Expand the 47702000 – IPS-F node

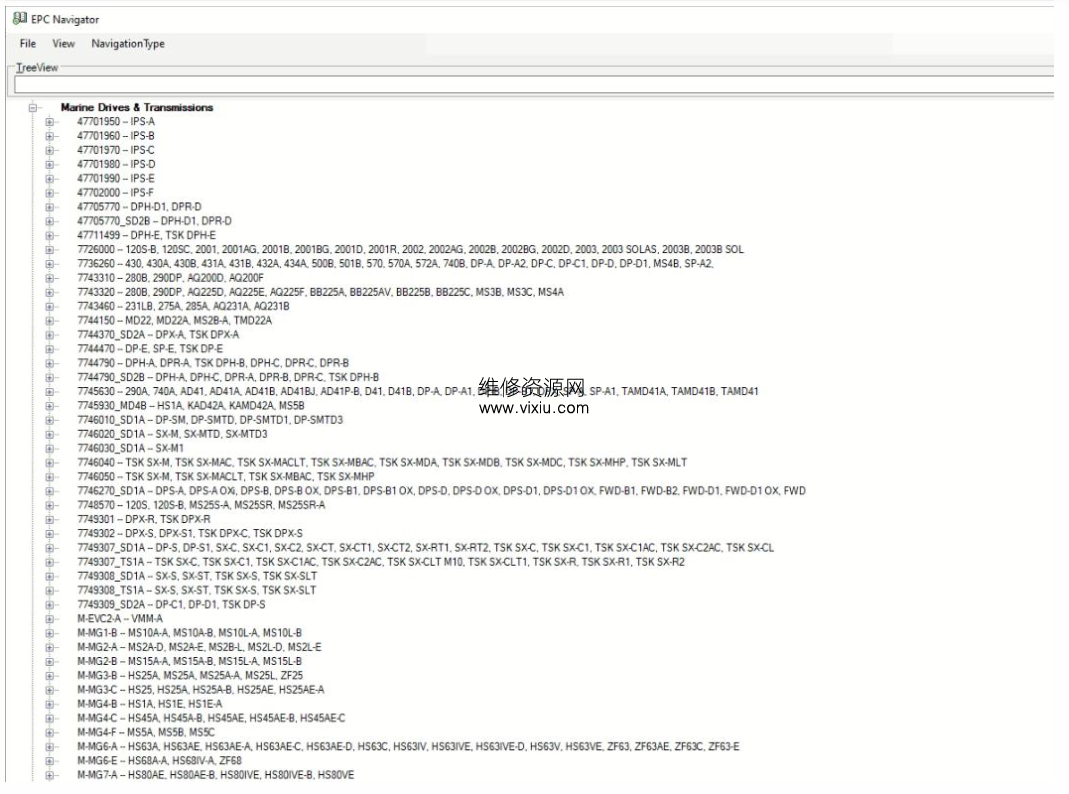[x=49, y=193]
